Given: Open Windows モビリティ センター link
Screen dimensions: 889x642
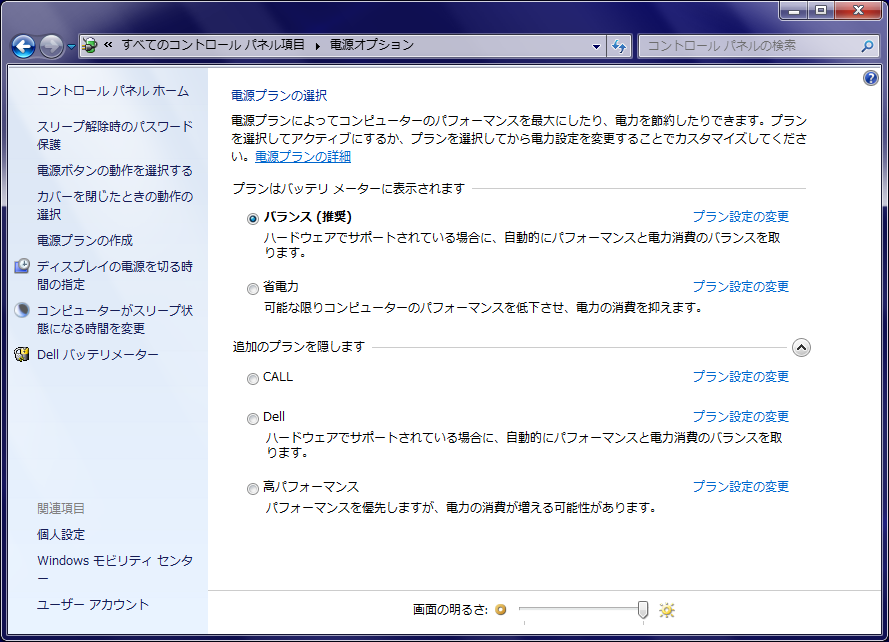Looking at the screenshot, I should [115, 569].
